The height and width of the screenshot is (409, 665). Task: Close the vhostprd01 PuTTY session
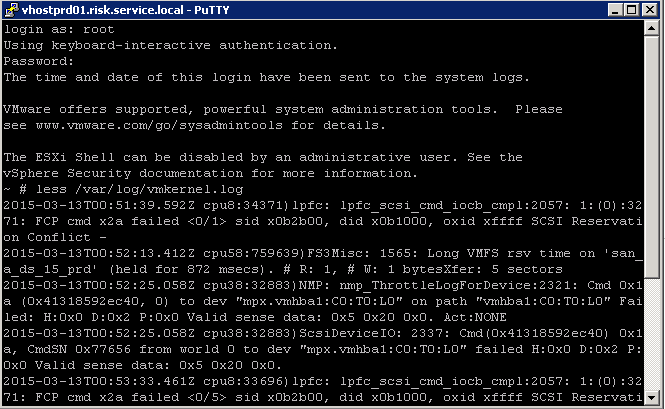click(x=650, y=10)
